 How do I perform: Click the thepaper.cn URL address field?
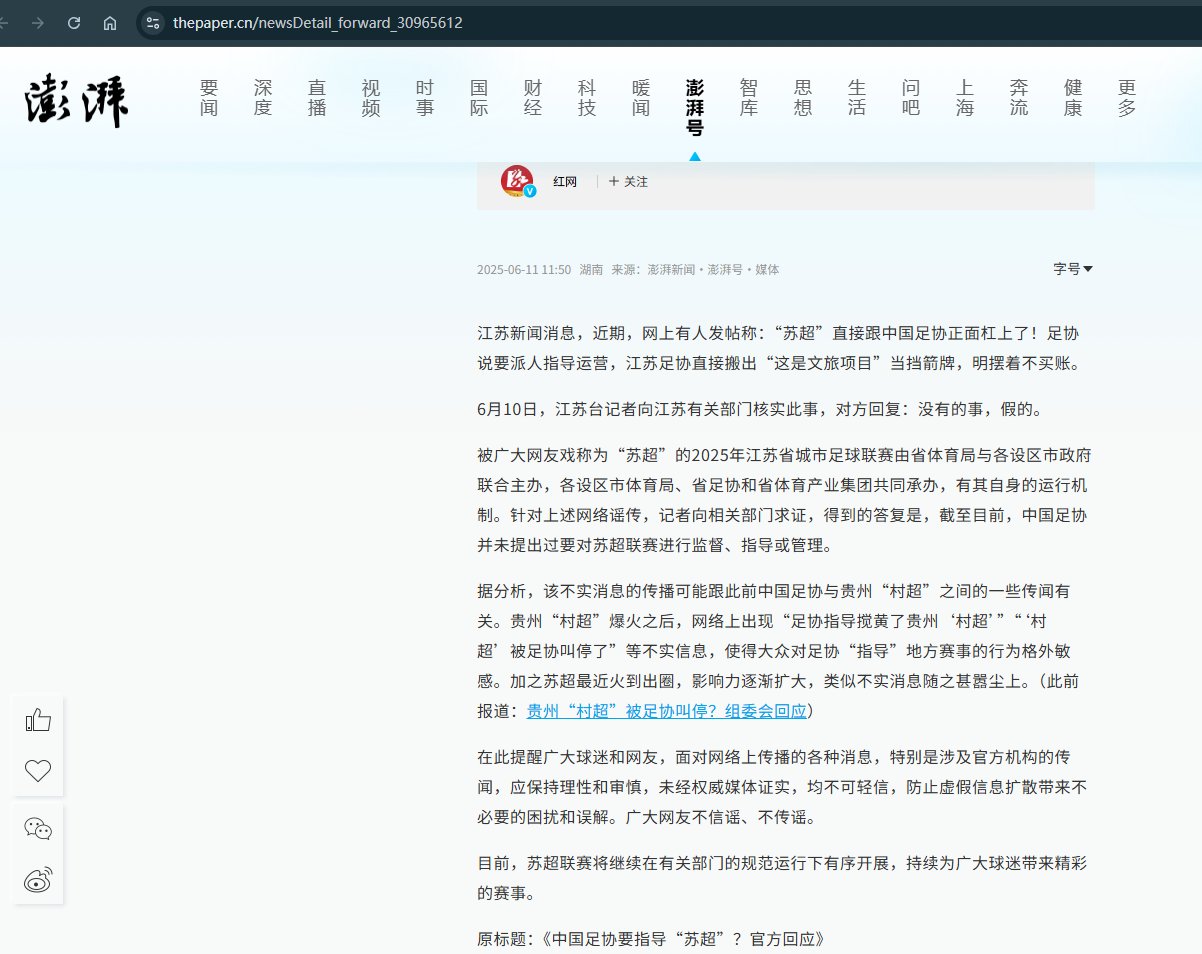317,23
